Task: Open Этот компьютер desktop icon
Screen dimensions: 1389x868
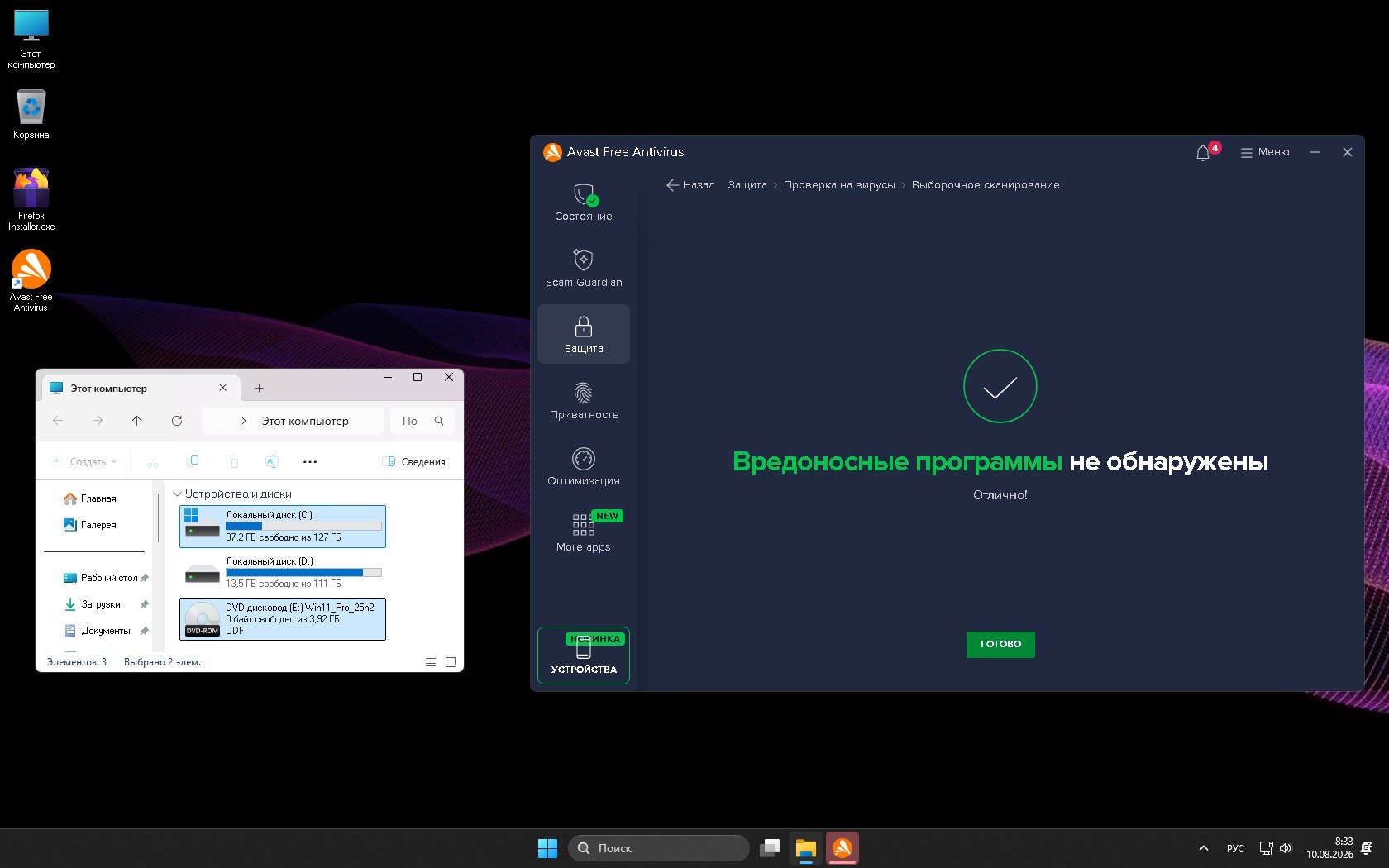Action: 31,39
